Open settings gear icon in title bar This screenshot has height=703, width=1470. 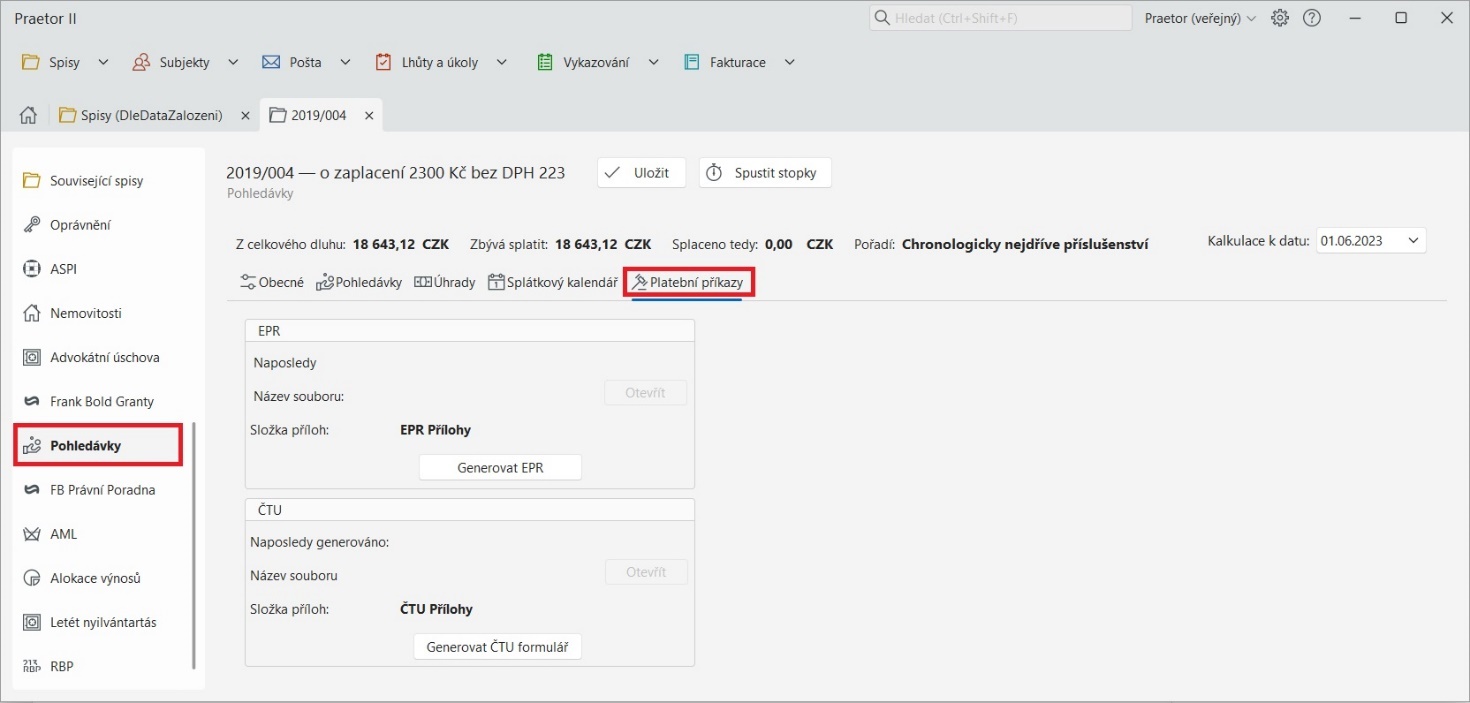pos(1280,18)
